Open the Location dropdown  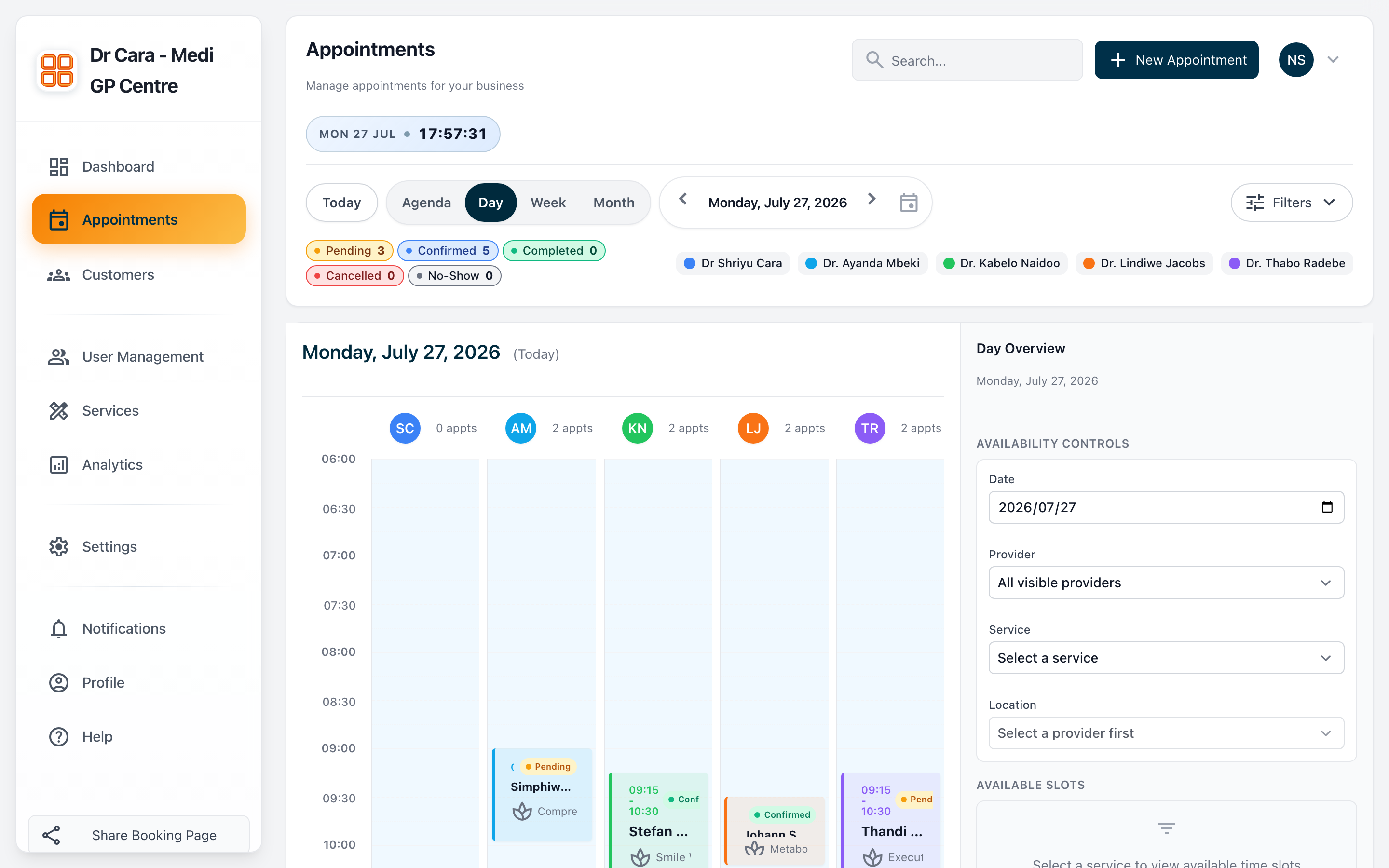pyautogui.click(x=1166, y=733)
